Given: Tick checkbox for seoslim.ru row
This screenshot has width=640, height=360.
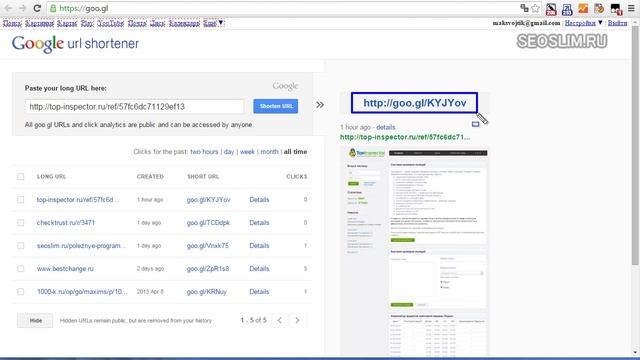Looking at the screenshot, I should 20,246.
